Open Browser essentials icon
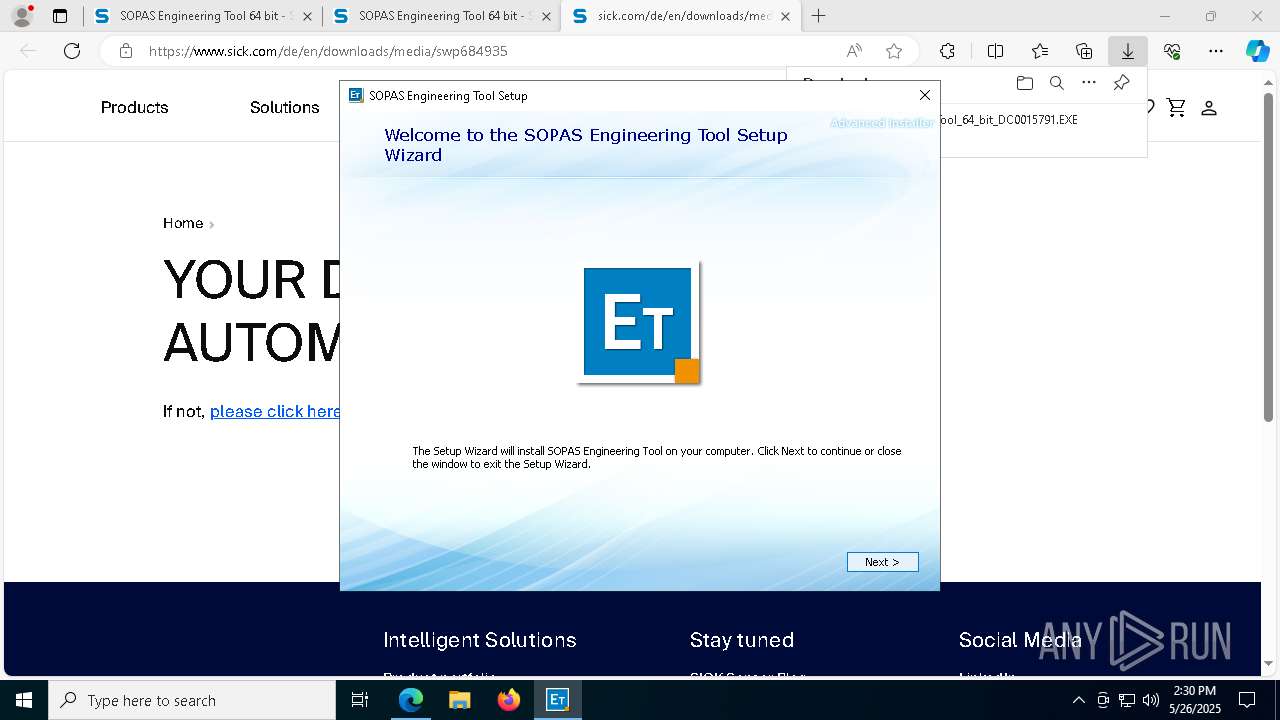 1172,51
